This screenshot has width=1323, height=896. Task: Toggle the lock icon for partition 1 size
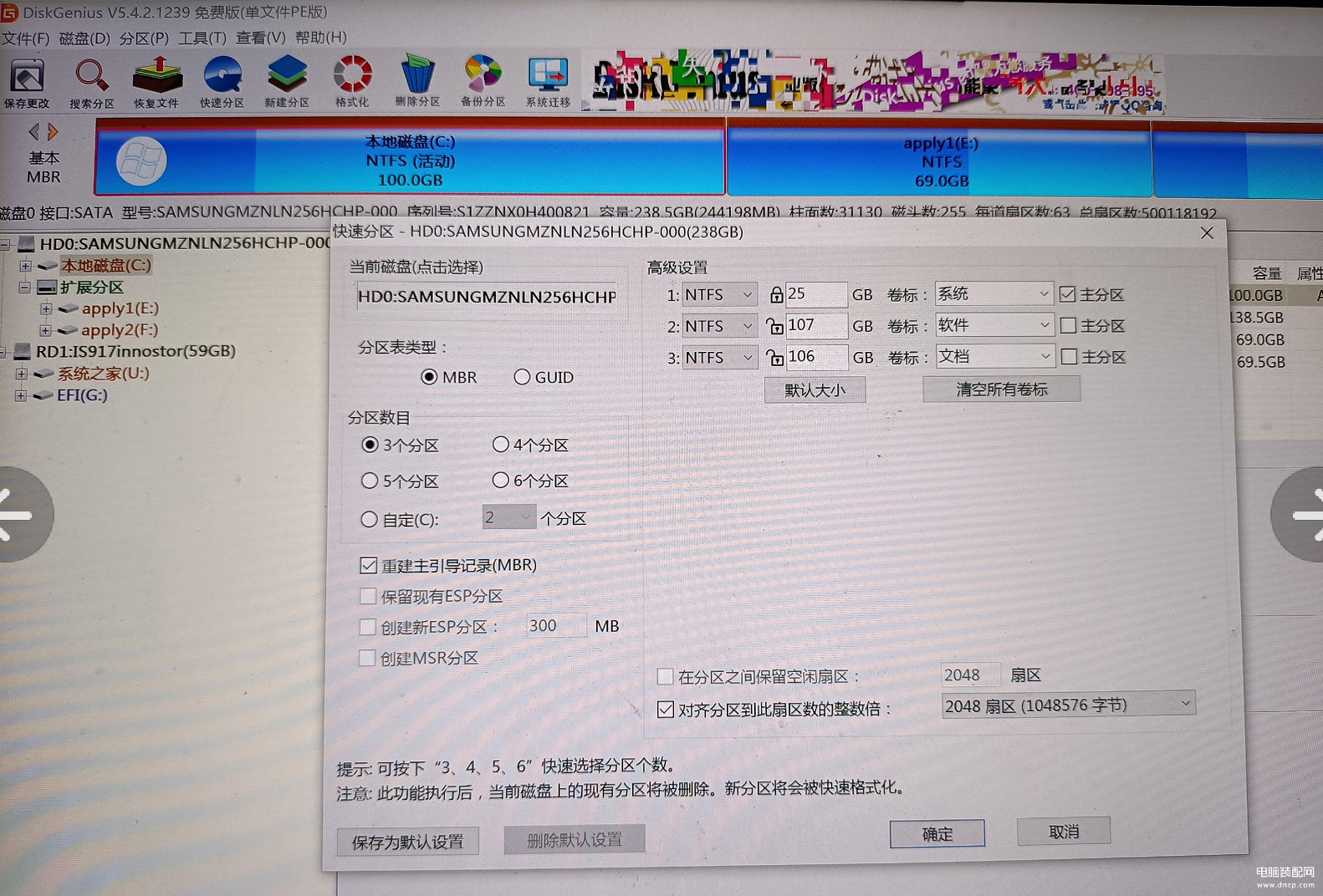(x=776, y=295)
